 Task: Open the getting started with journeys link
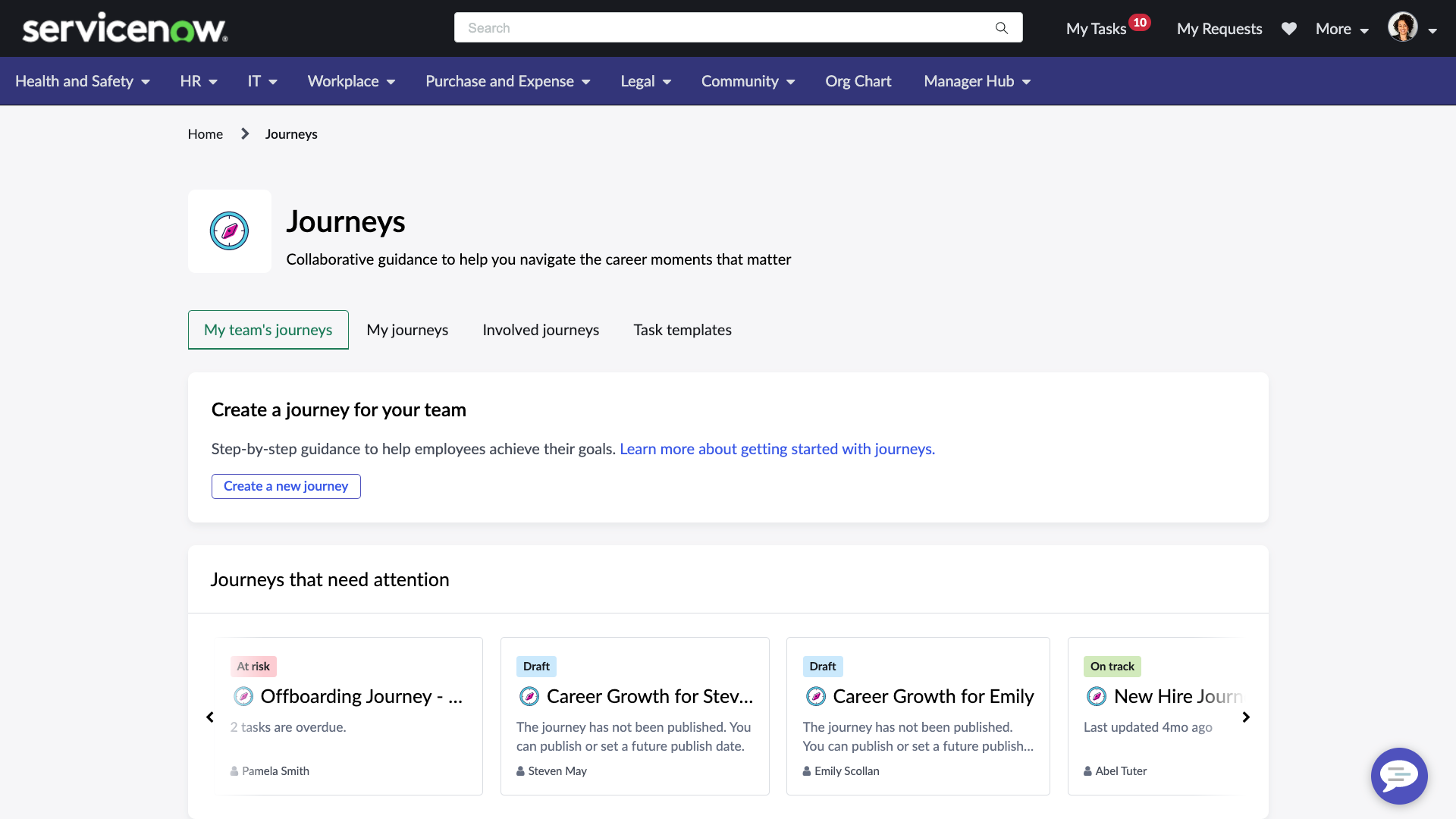(777, 449)
